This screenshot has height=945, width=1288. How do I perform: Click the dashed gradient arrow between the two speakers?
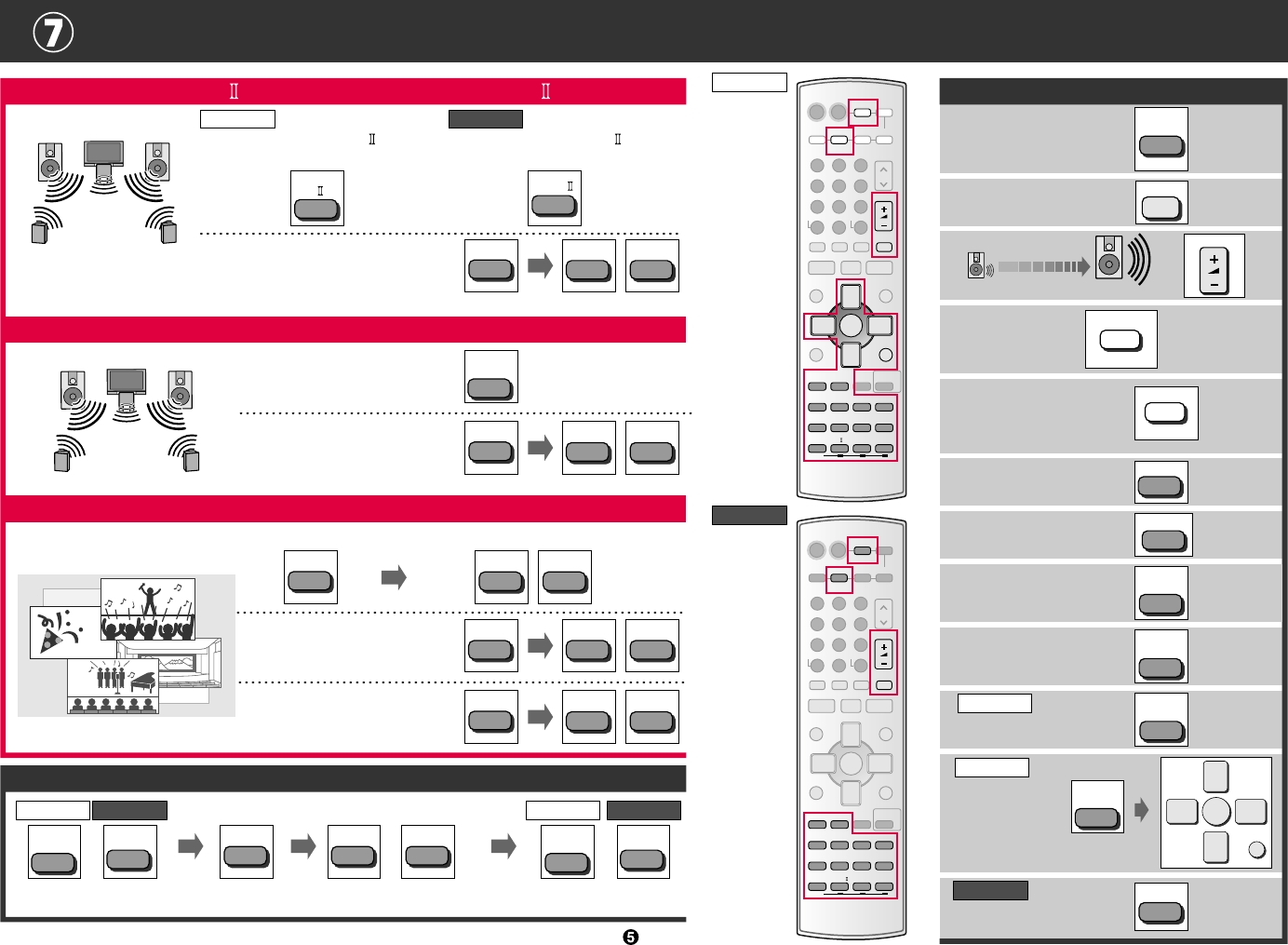1043,266
